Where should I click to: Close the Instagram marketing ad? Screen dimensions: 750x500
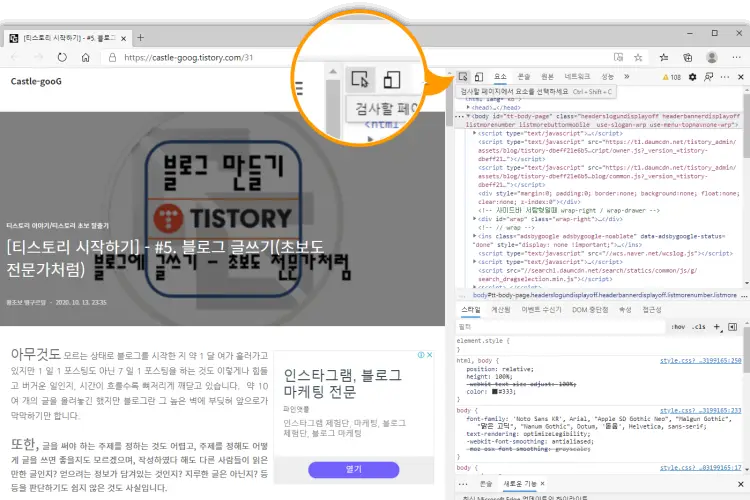tap(430, 355)
